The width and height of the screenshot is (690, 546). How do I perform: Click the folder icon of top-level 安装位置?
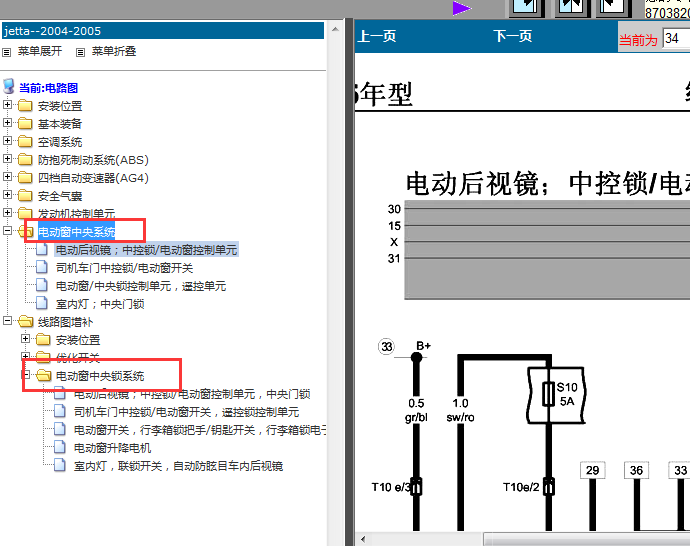pos(25,106)
